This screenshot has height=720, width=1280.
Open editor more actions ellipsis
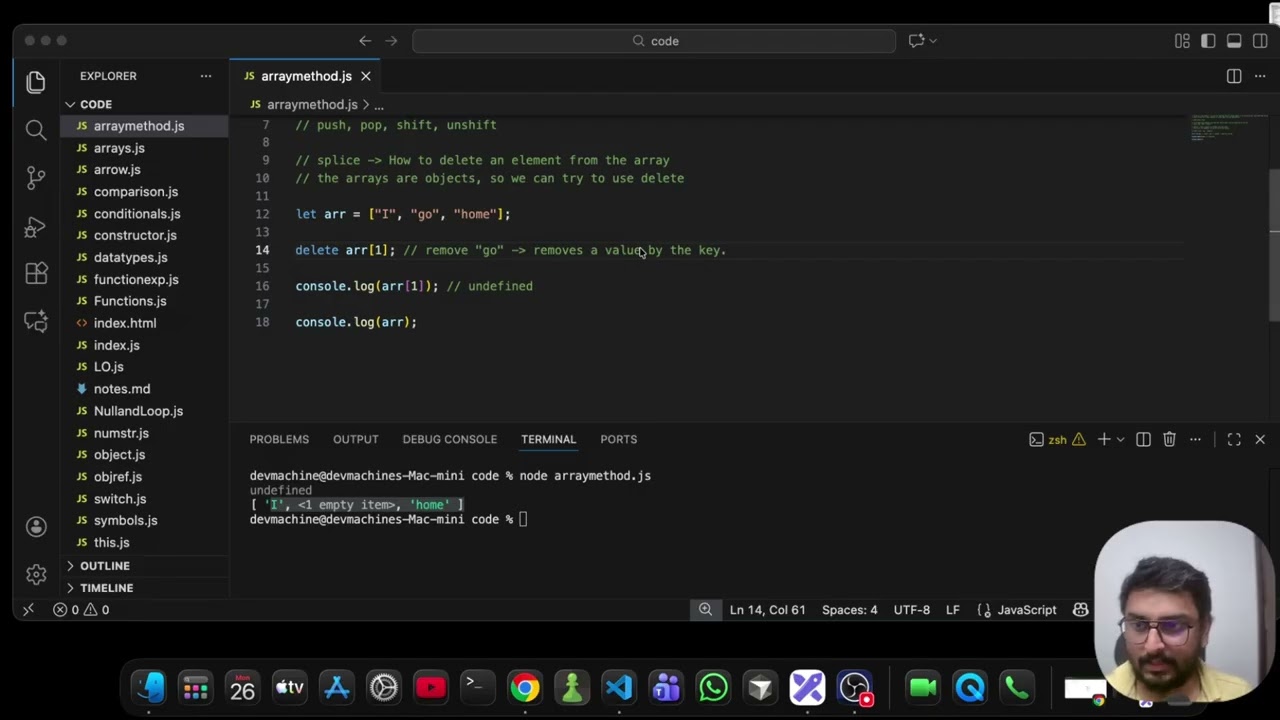[1260, 76]
